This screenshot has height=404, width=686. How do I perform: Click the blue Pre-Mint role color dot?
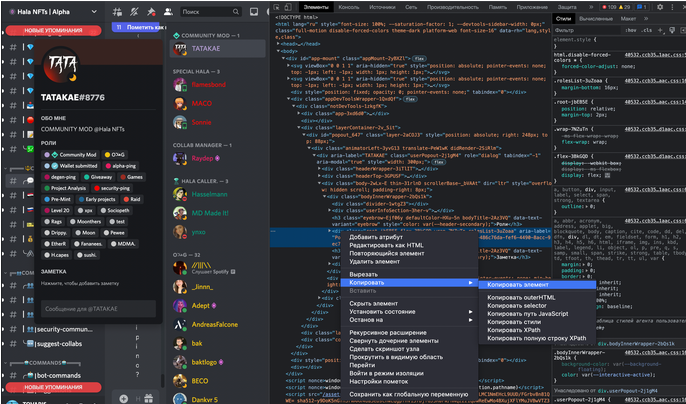tap(47, 199)
